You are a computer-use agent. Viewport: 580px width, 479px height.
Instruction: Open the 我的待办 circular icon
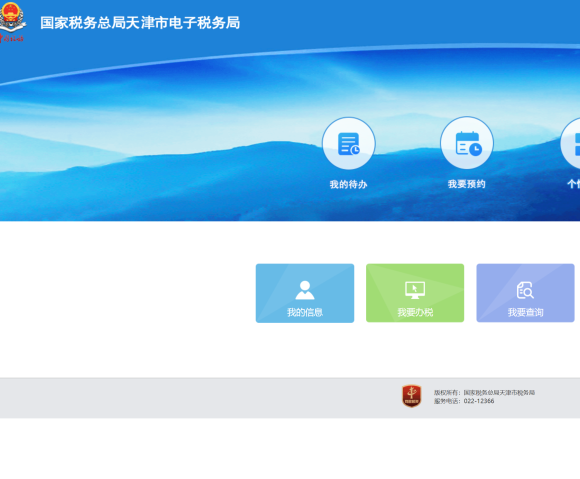coord(348,144)
